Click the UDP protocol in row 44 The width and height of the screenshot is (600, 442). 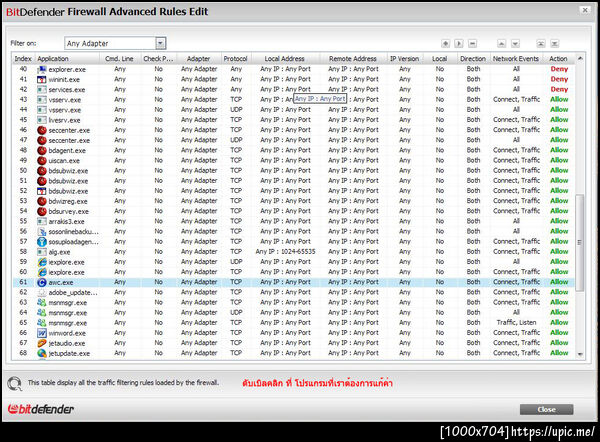[236, 110]
